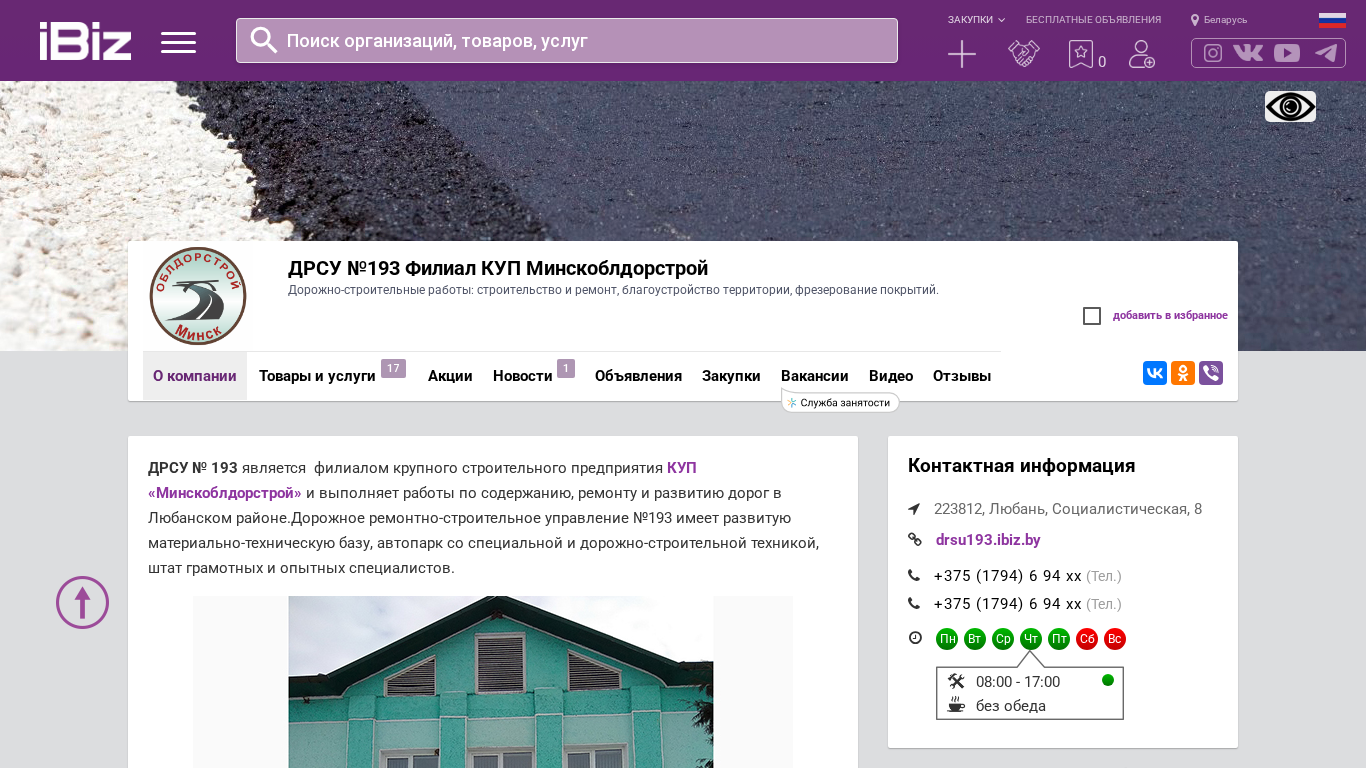Expand the ЗАКУПКИ dropdown in header
The height and width of the screenshot is (768, 1366).
(976, 20)
